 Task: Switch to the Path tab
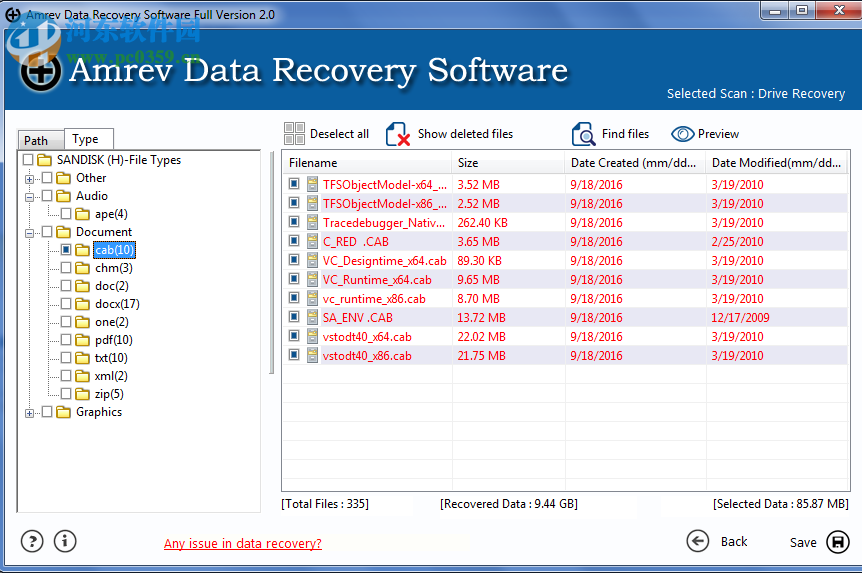click(41, 140)
